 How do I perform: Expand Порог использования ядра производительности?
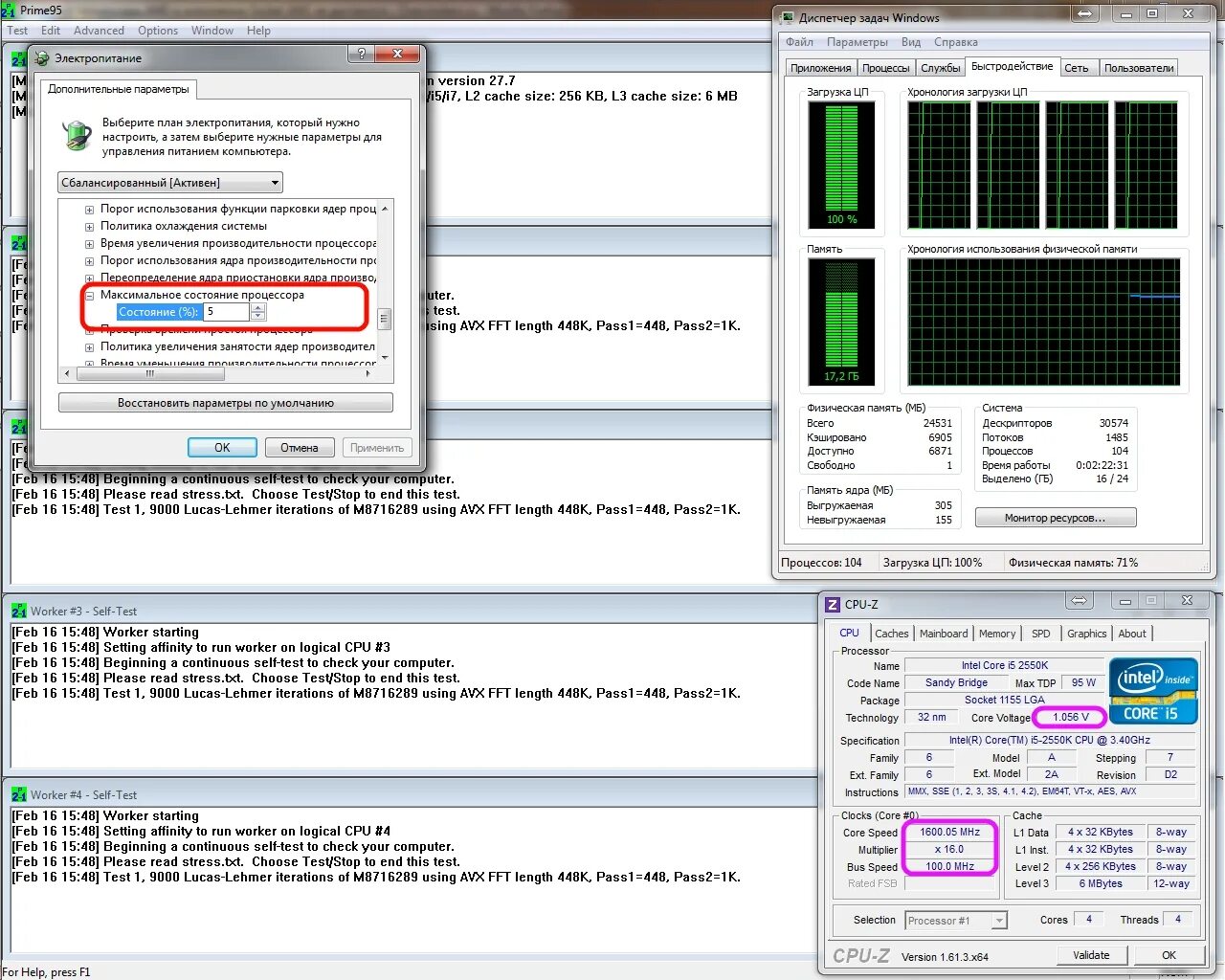pos(89,260)
